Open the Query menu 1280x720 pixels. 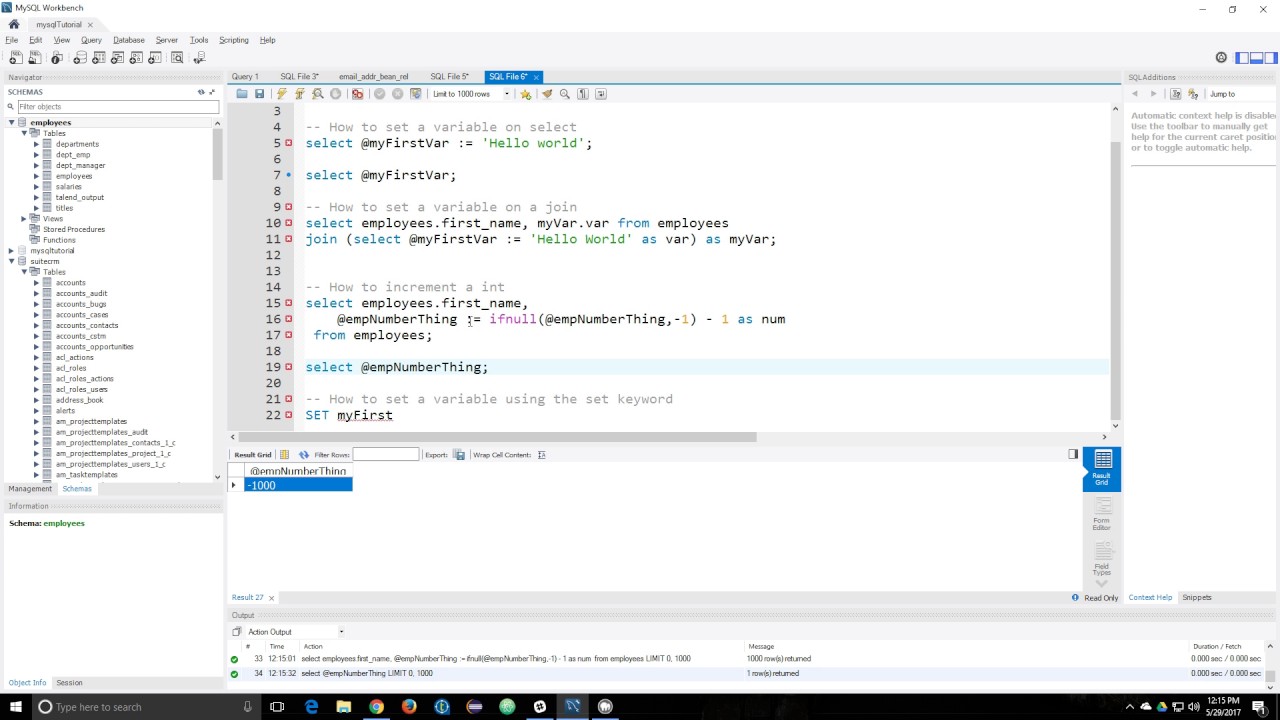(x=91, y=40)
